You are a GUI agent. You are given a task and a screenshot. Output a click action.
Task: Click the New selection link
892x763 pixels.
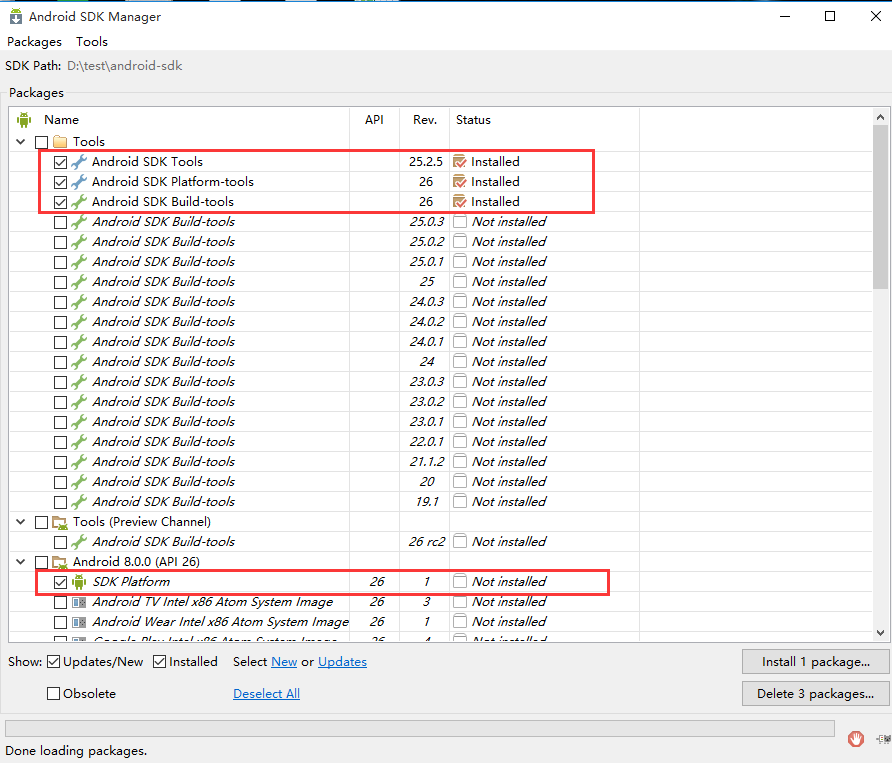284,662
